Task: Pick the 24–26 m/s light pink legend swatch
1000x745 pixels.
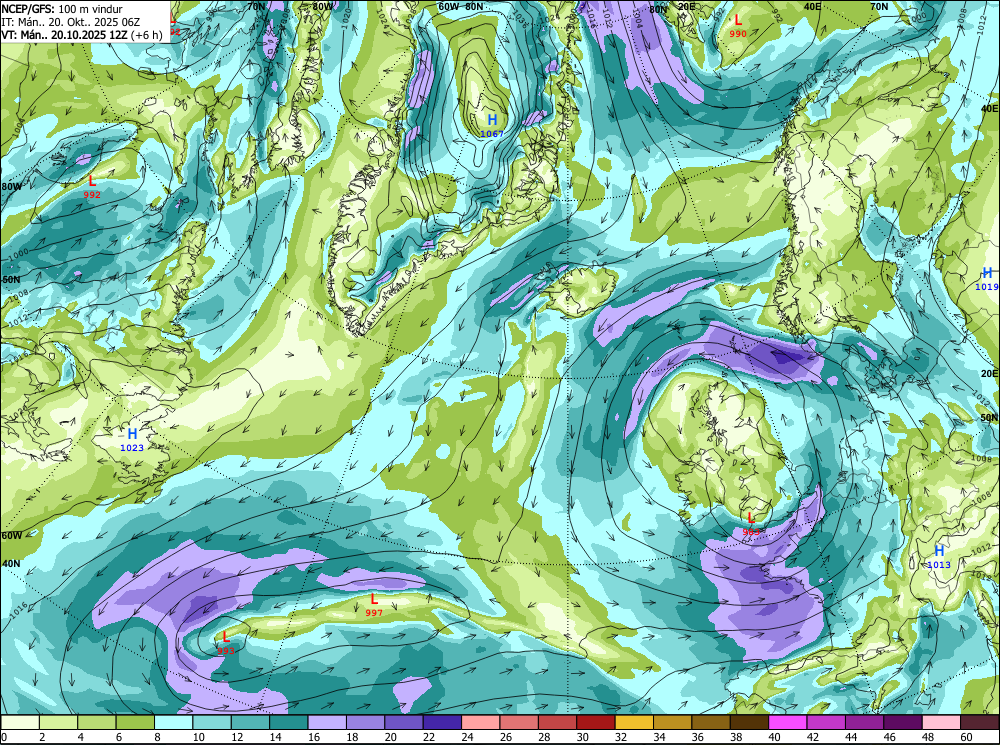Action: pos(480,722)
